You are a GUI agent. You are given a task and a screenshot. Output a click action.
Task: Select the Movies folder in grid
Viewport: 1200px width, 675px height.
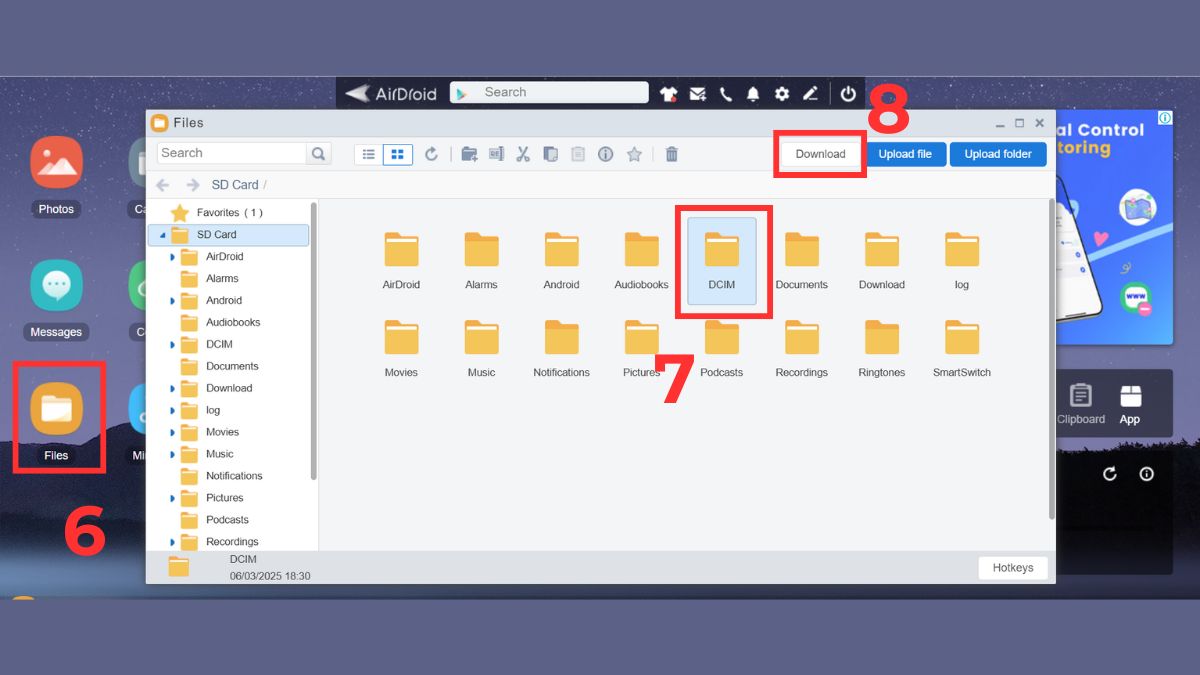click(401, 348)
